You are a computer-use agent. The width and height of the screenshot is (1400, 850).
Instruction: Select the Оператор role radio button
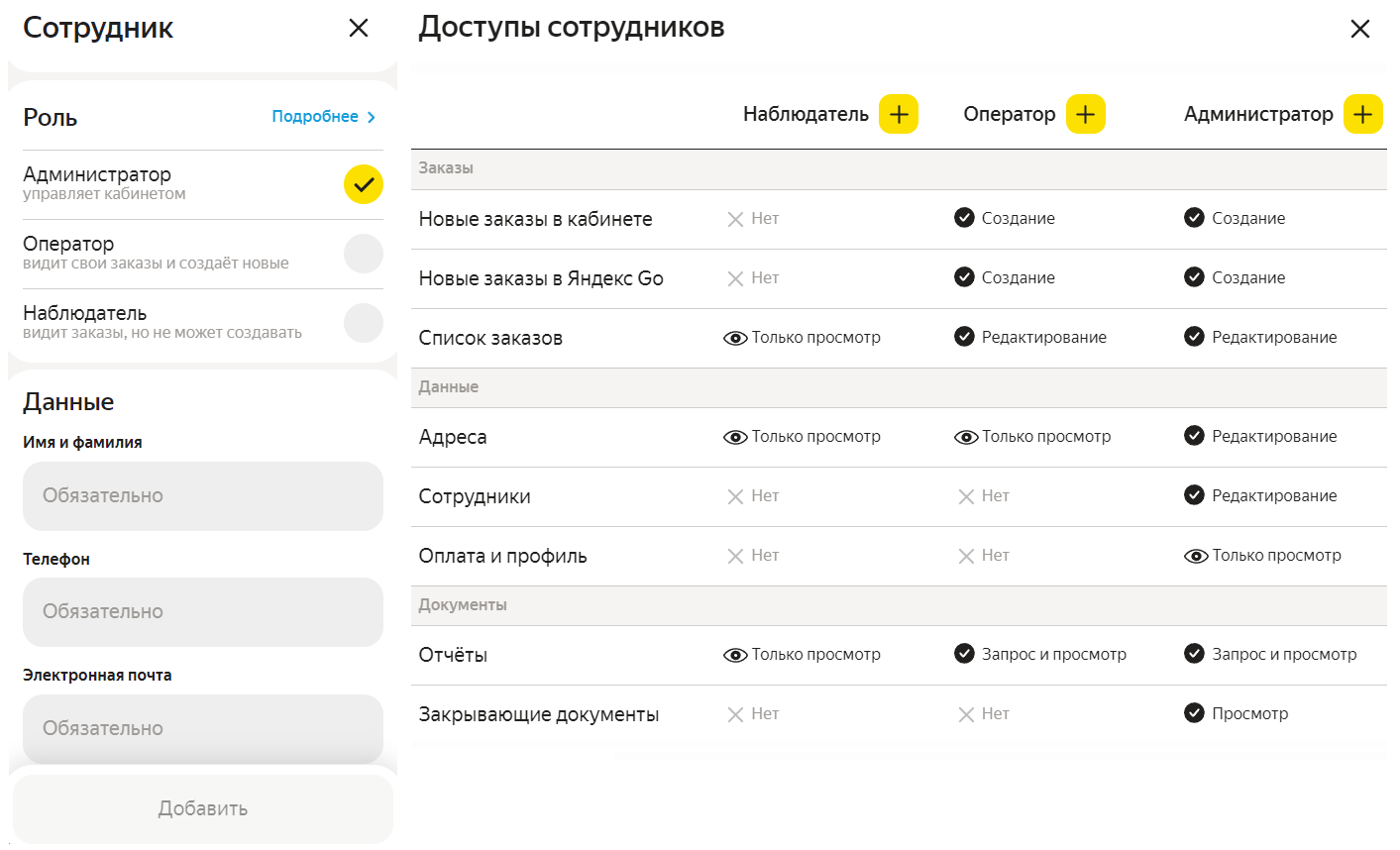[364, 254]
